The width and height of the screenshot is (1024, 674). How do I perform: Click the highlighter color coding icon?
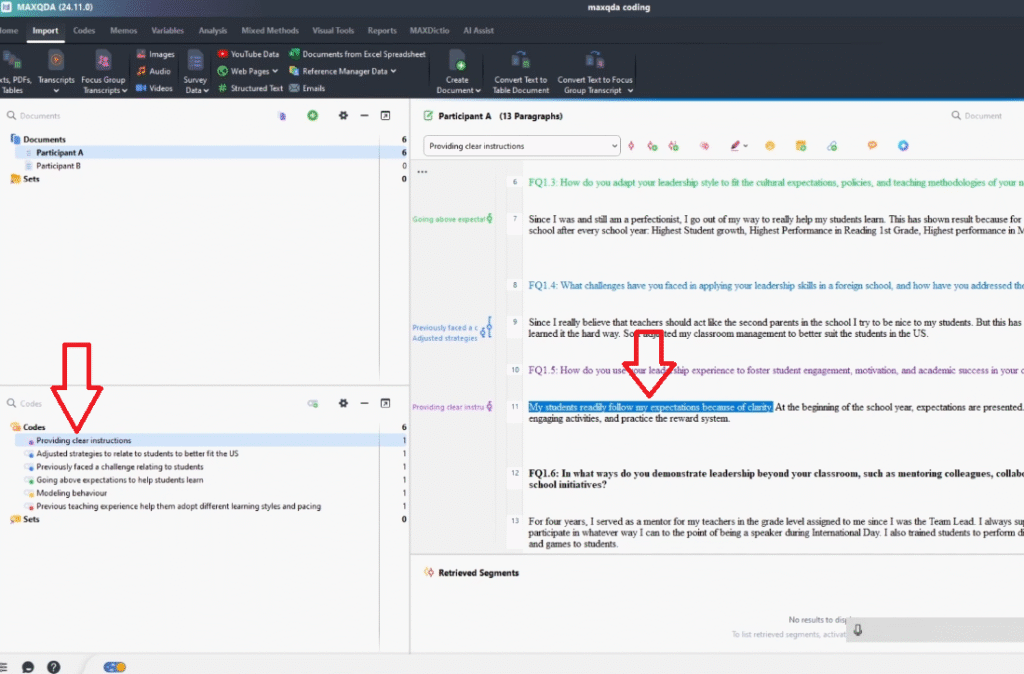click(735, 146)
